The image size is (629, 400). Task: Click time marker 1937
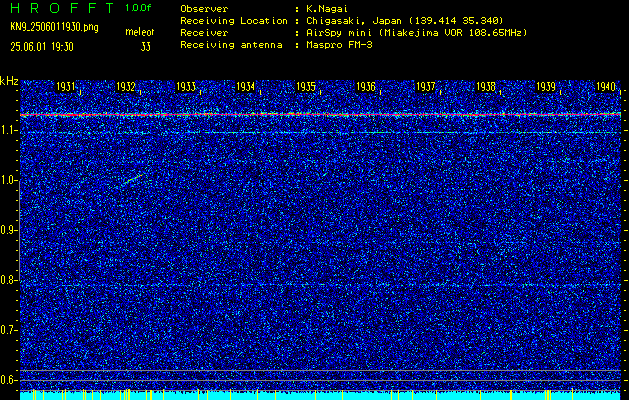pyautogui.click(x=426, y=87)
